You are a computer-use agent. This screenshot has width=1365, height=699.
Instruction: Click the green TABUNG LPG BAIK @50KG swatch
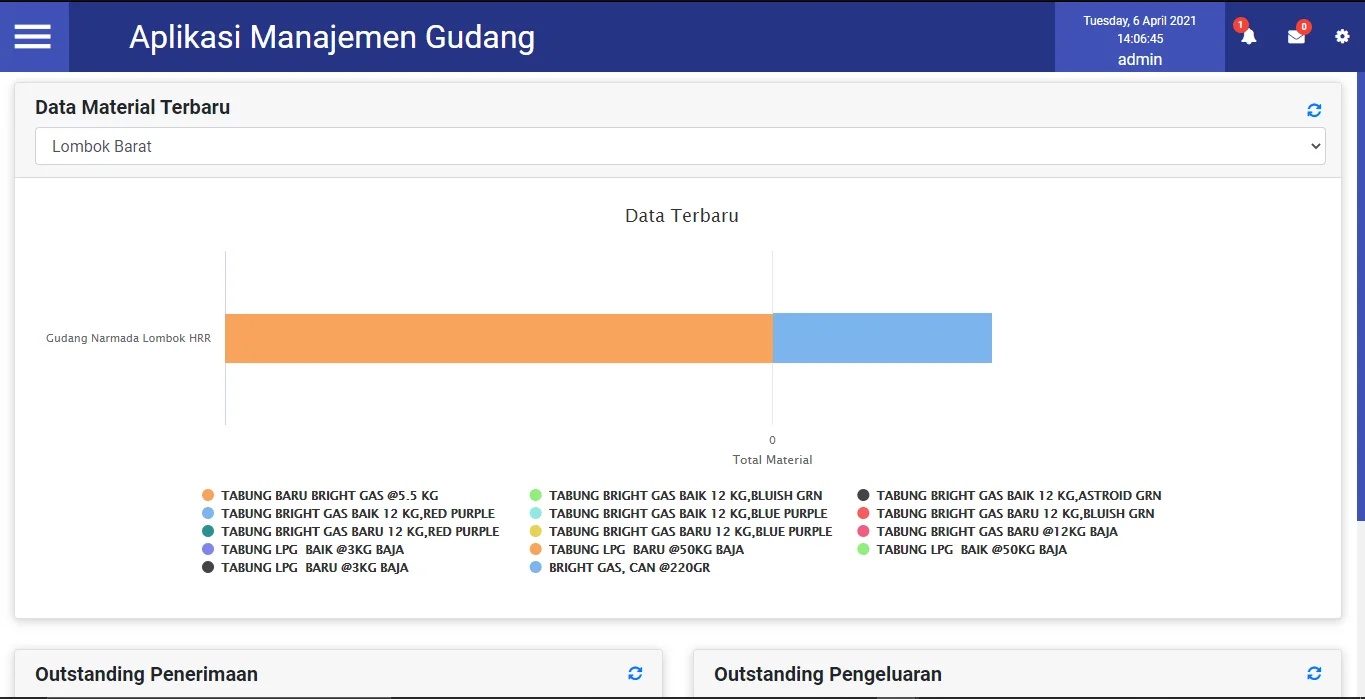864,549
